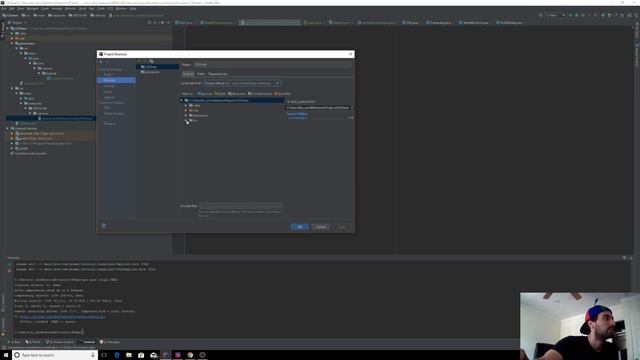The height and width of the screenshot is (360, 640).
Task: Remove selected module with the minus icon
Action: click(145, 61)
